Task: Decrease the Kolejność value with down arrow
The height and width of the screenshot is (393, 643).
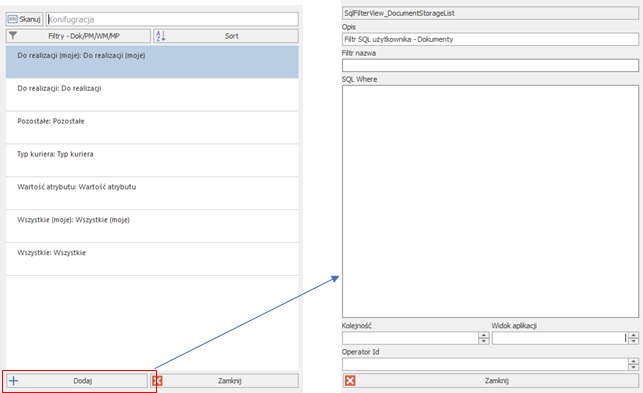Action: [x=484, y=341]
